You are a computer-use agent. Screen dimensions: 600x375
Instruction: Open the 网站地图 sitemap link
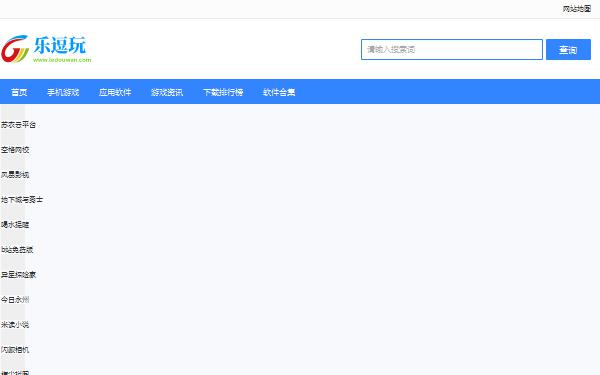pos(576,9)
